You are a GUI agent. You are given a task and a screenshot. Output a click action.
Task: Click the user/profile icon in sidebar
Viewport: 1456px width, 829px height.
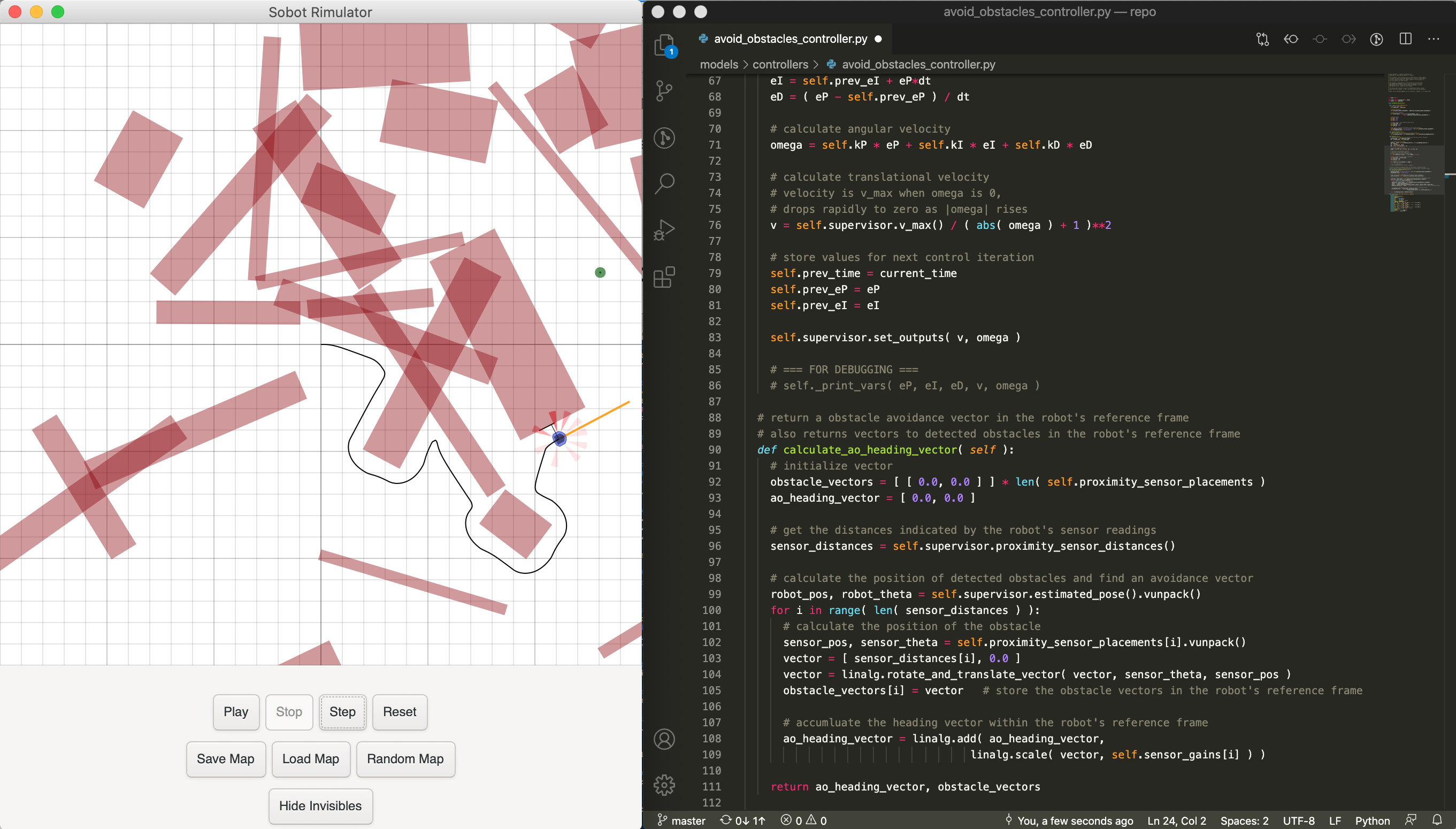pyautogui.click(x=665, y=738)
